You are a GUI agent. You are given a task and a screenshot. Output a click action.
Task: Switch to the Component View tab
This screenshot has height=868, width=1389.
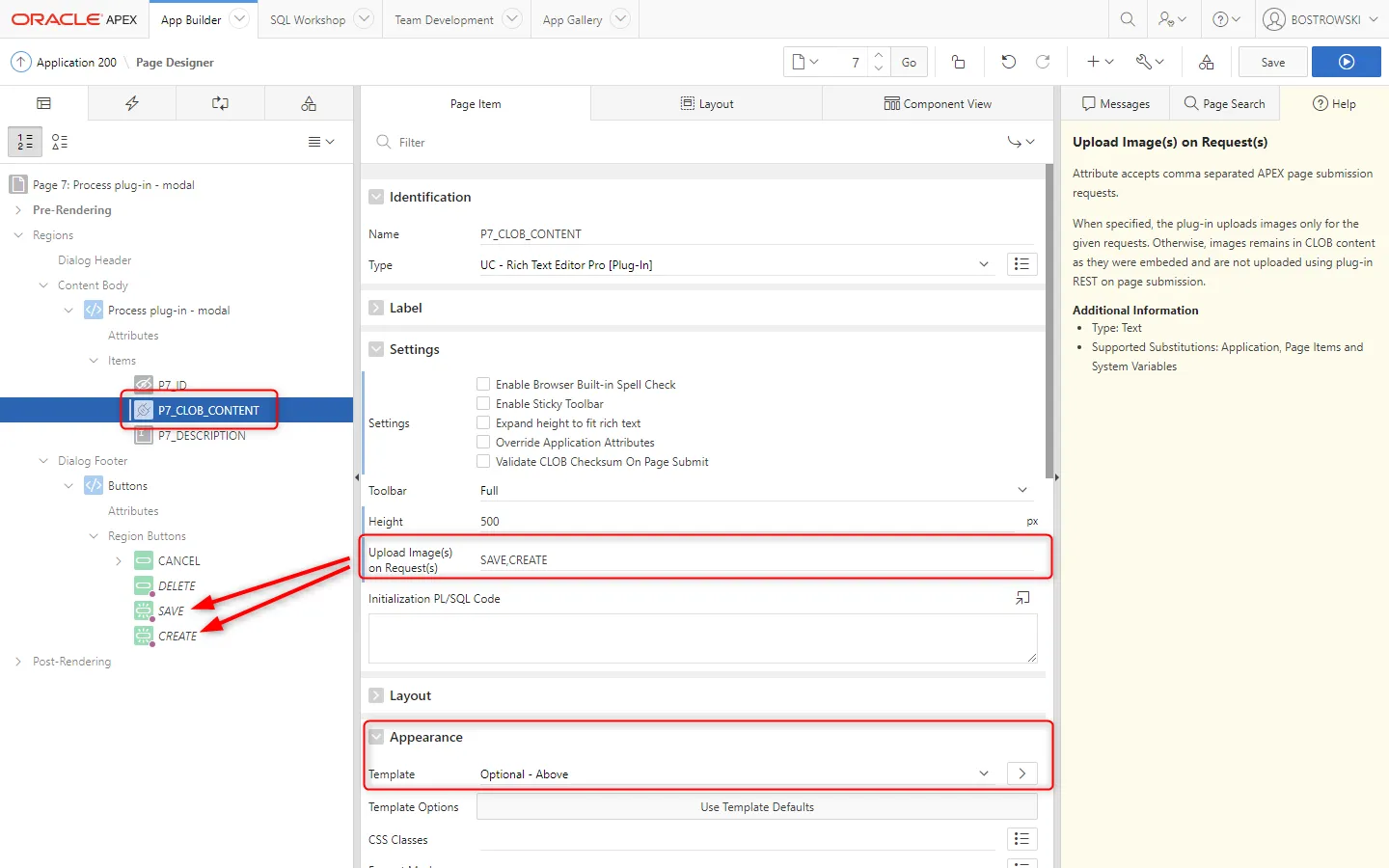pos(937,103)
